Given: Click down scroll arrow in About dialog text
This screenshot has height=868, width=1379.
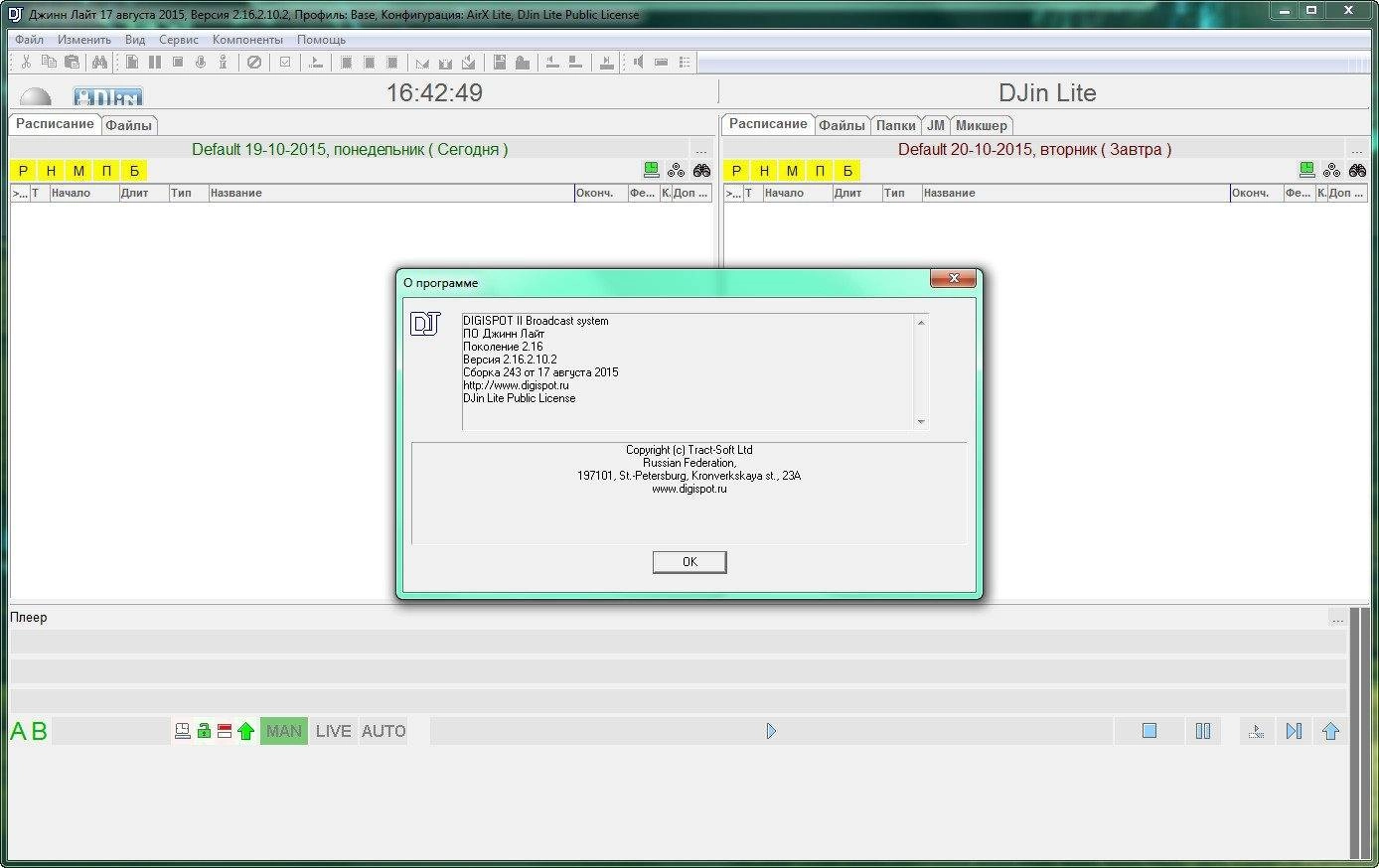Looking at the screenshot, I should (921, 421).
